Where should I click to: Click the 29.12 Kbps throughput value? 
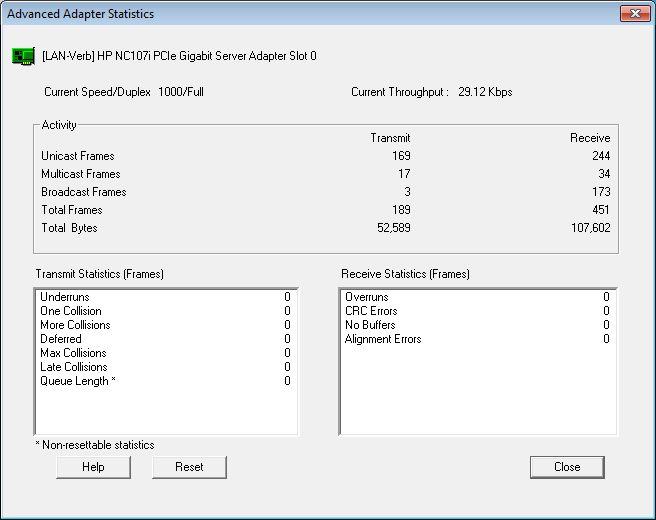coord(485,92)
